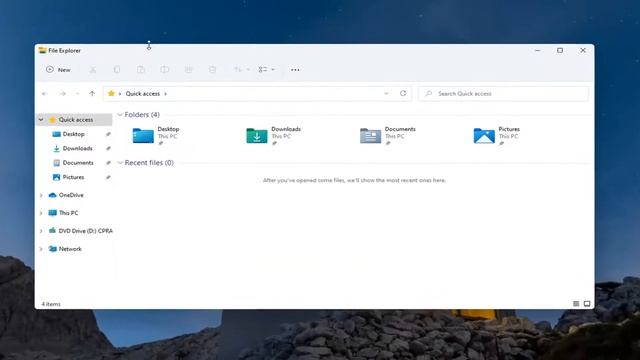Open the address bar history dropdown
Screen dimensions: 640x360
[386, 93]
